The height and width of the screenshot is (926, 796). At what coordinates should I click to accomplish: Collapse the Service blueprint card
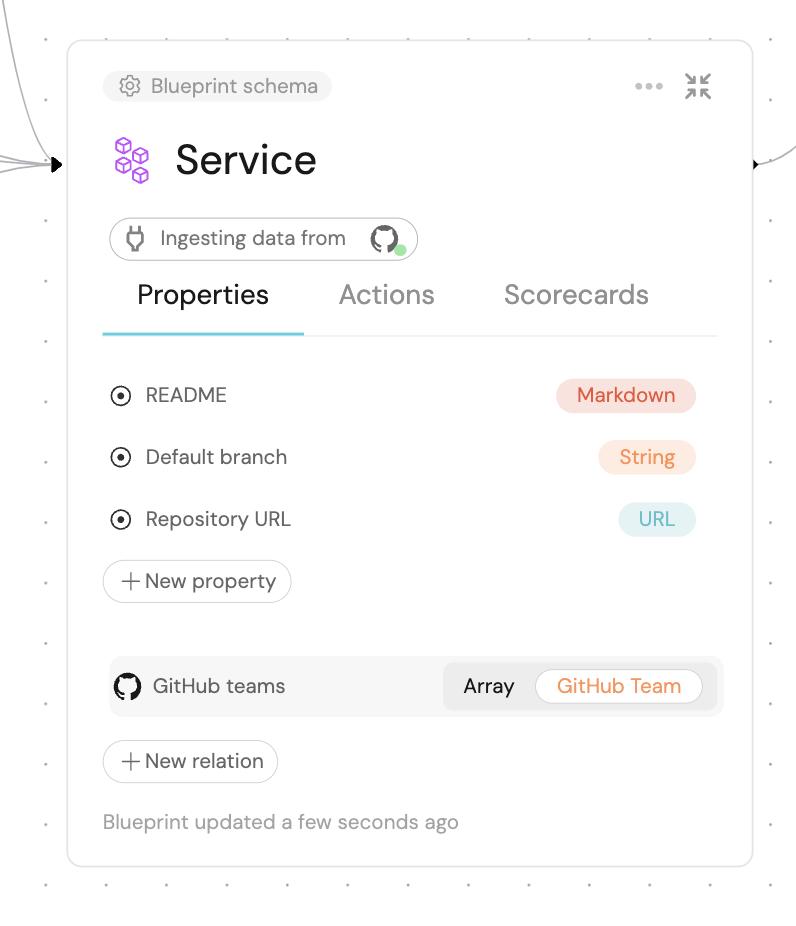698,86
